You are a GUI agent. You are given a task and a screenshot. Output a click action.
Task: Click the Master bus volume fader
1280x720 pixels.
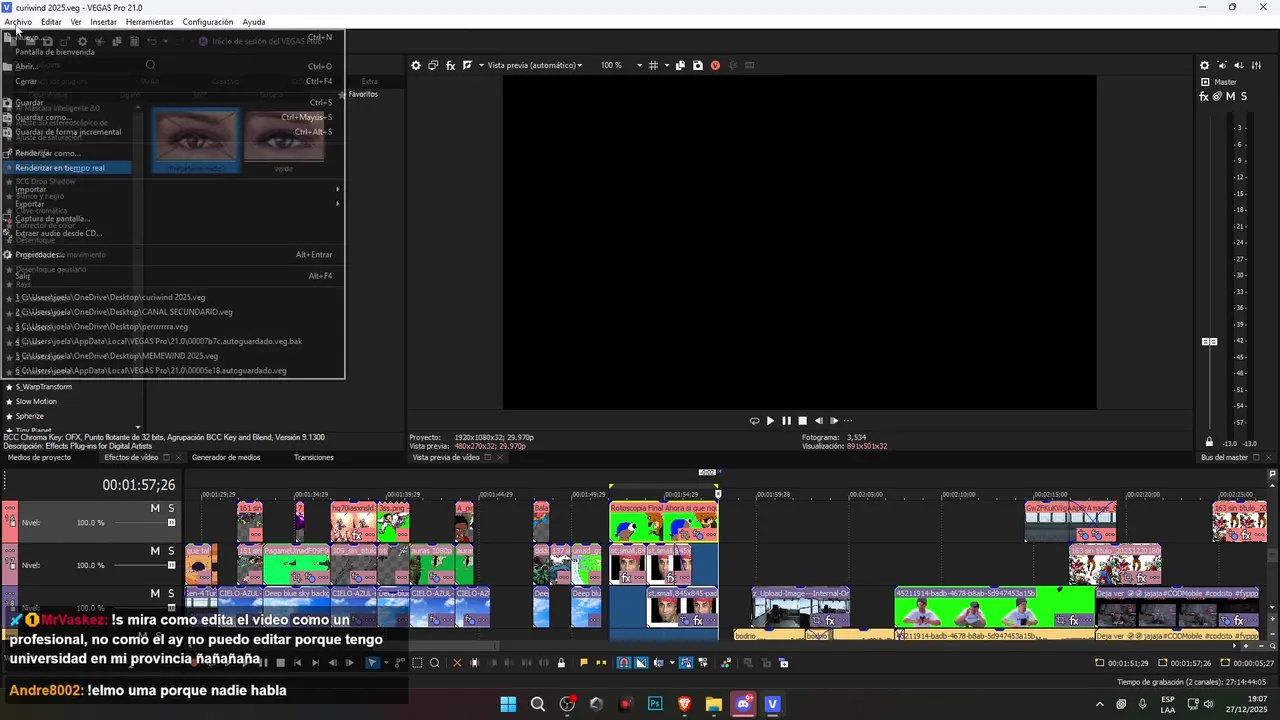(1209, 341)
